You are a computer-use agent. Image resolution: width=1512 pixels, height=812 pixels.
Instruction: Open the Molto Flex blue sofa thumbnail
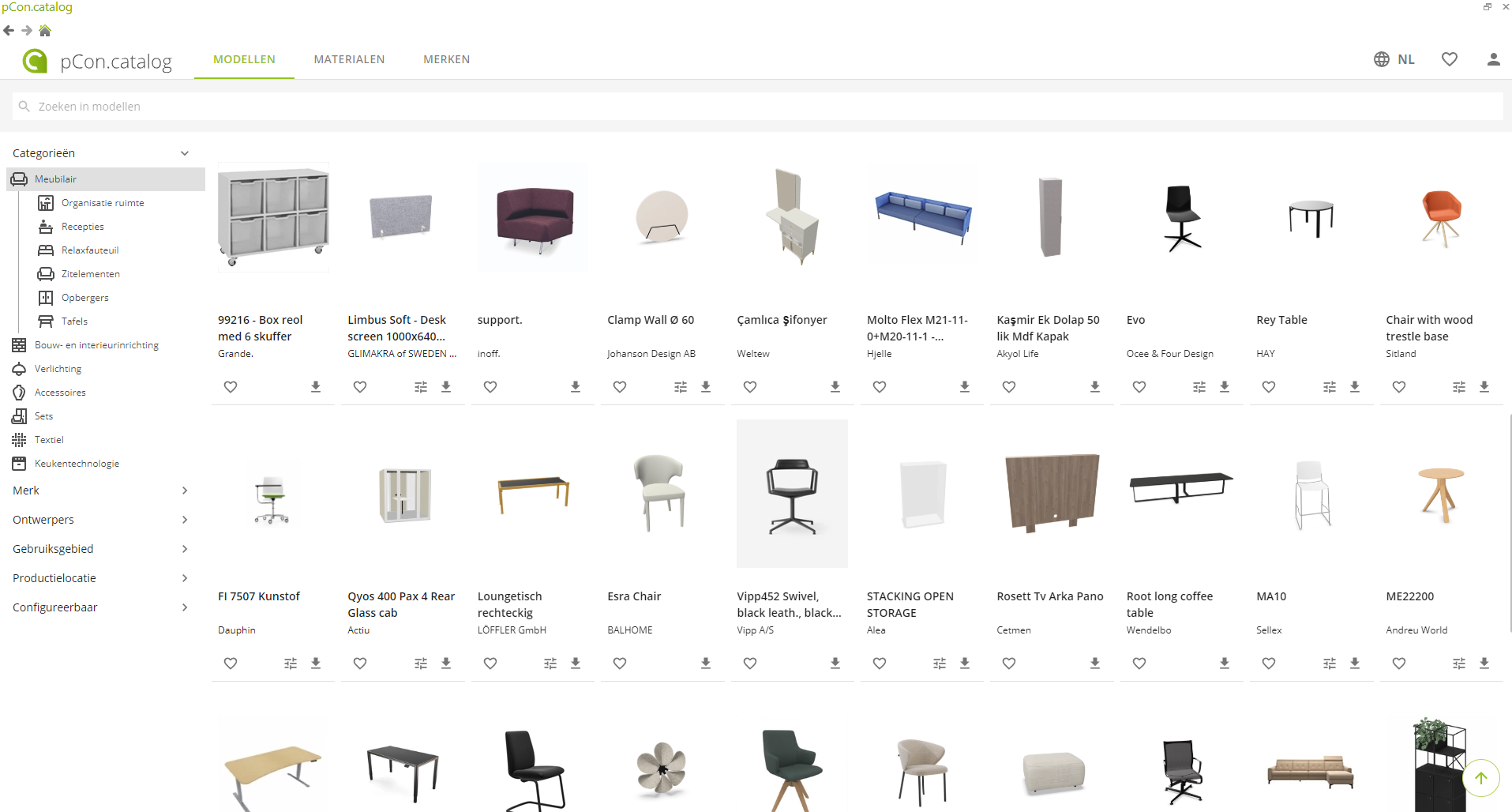point(922,216)
